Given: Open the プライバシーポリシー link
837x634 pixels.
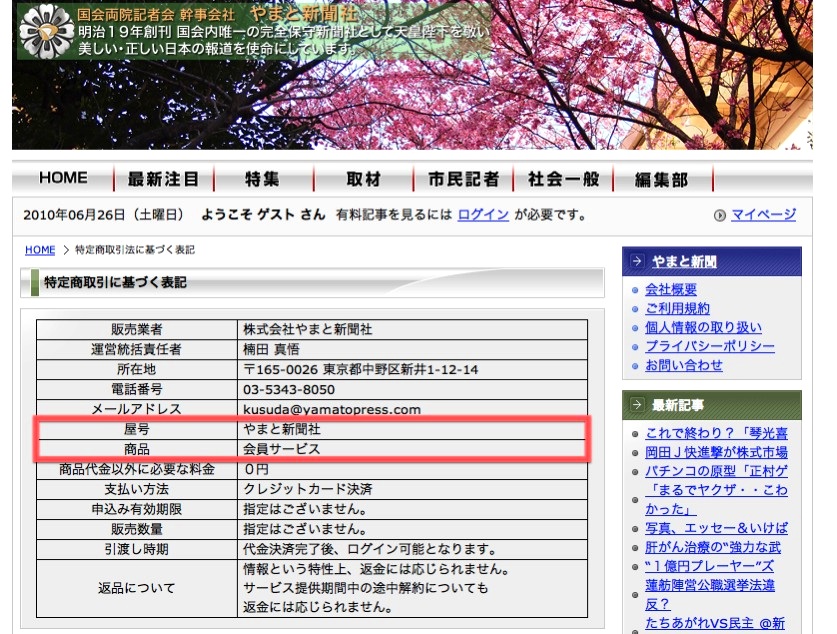Looking at the screenshot, I should click(x=710, y=346).
